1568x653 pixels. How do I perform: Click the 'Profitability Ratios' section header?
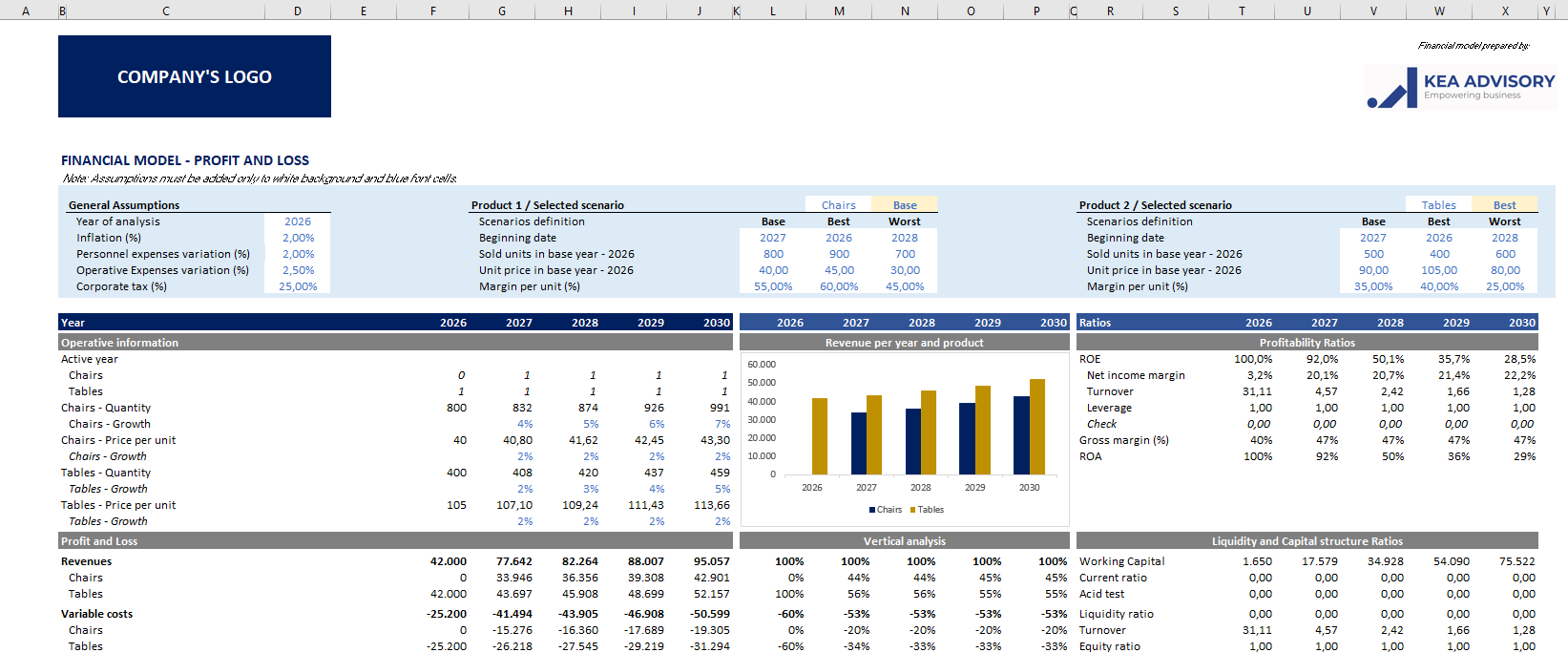click(x=1307, y=343)
